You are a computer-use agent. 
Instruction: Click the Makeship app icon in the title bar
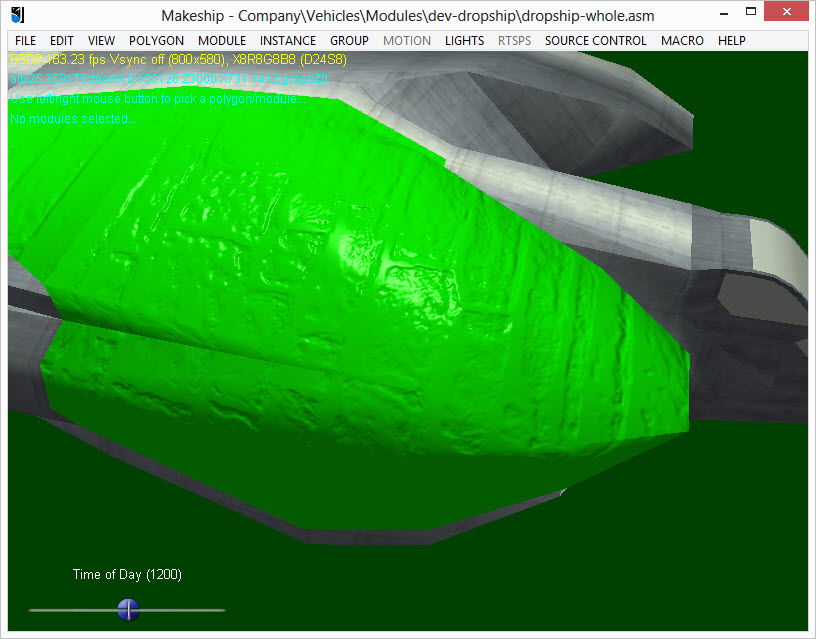[x=18, y=15]
